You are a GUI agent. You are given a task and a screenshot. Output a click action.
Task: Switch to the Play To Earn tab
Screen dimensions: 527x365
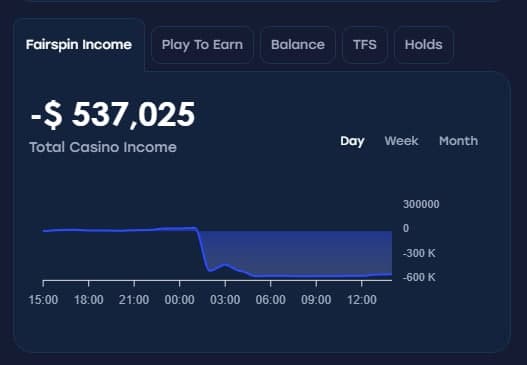tap(202, 45)
